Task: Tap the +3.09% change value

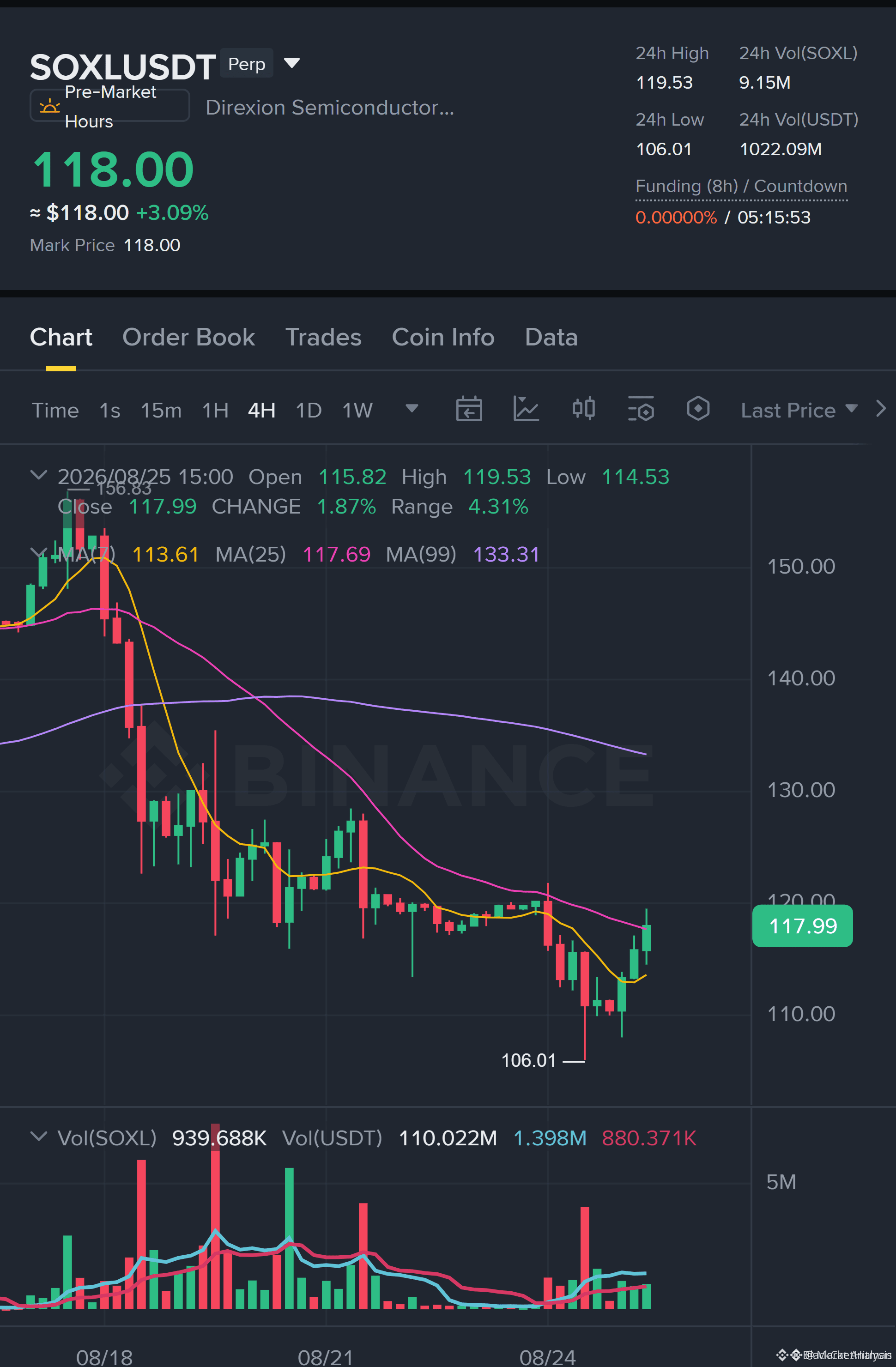Action: point(172,213)
